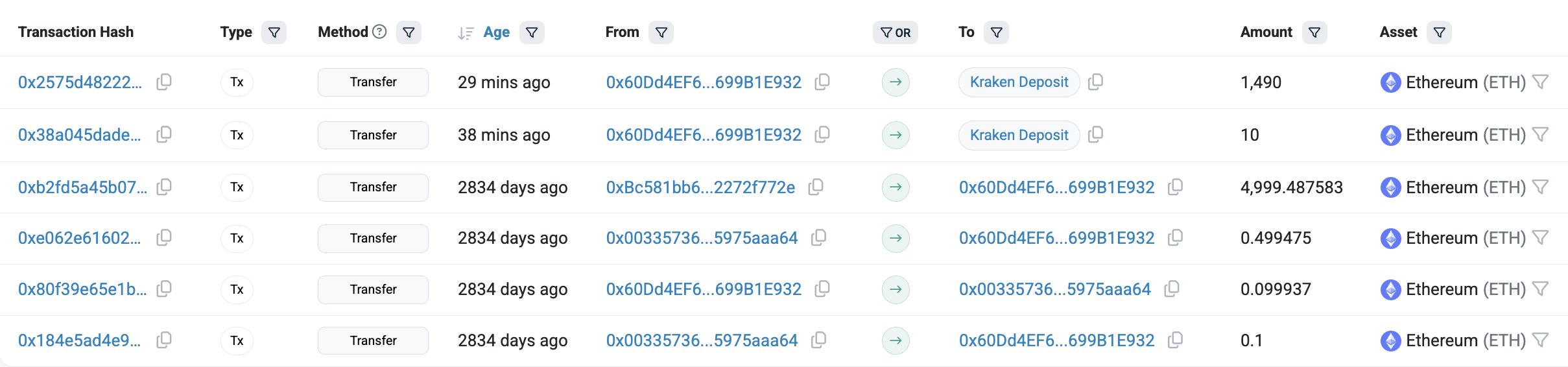
Task: Open the Type column filter
Action: tap(274, 32)
